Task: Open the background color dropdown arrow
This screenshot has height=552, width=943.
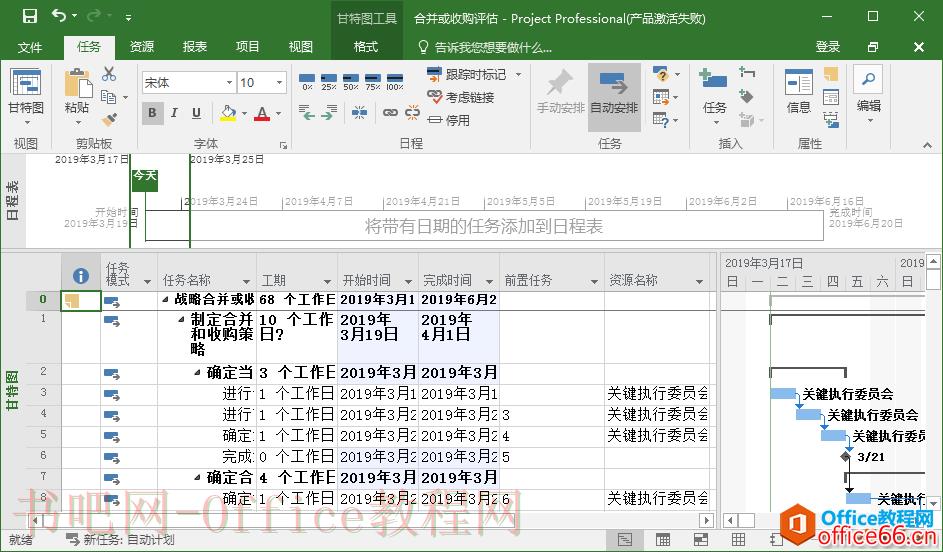Action: point(244,113)
